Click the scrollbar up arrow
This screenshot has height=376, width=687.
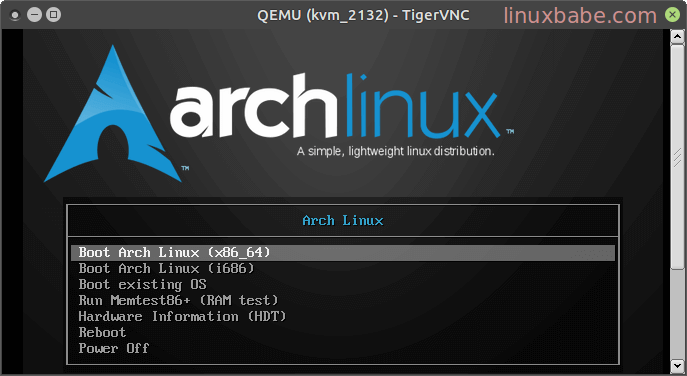click(677, 36)
